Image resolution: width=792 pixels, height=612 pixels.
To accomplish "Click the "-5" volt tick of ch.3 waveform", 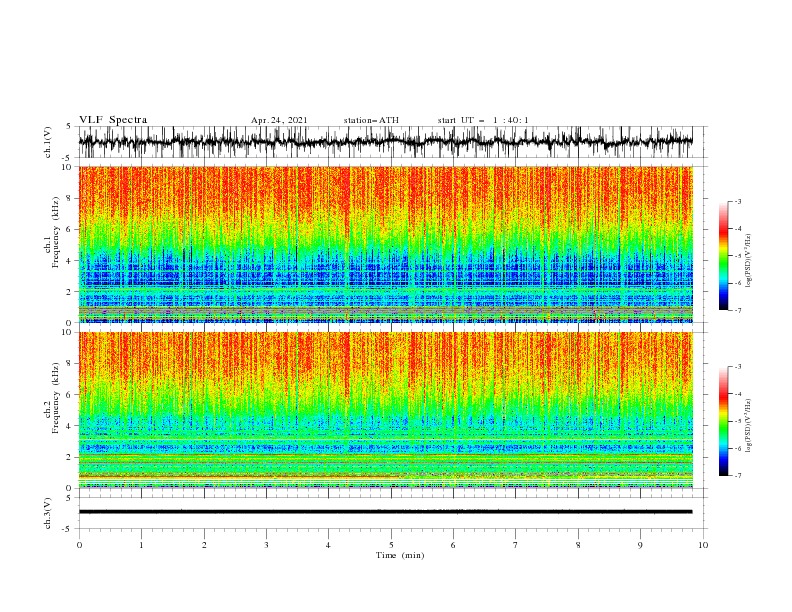I will [68, 529].
